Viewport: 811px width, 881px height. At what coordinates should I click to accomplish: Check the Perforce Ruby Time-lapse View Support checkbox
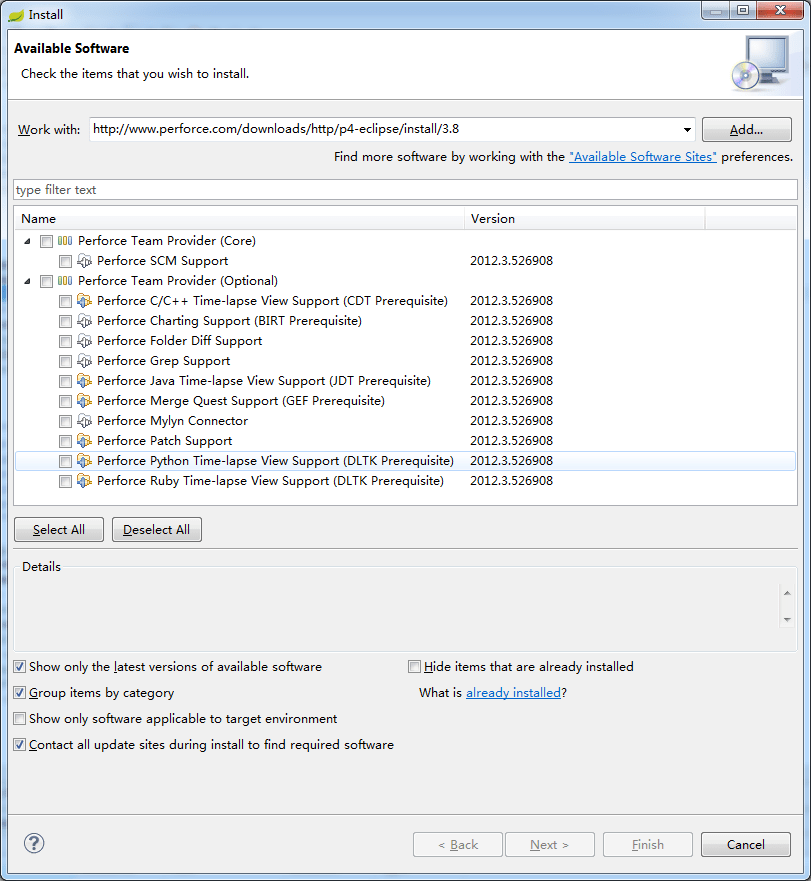(x=65, y=482)
